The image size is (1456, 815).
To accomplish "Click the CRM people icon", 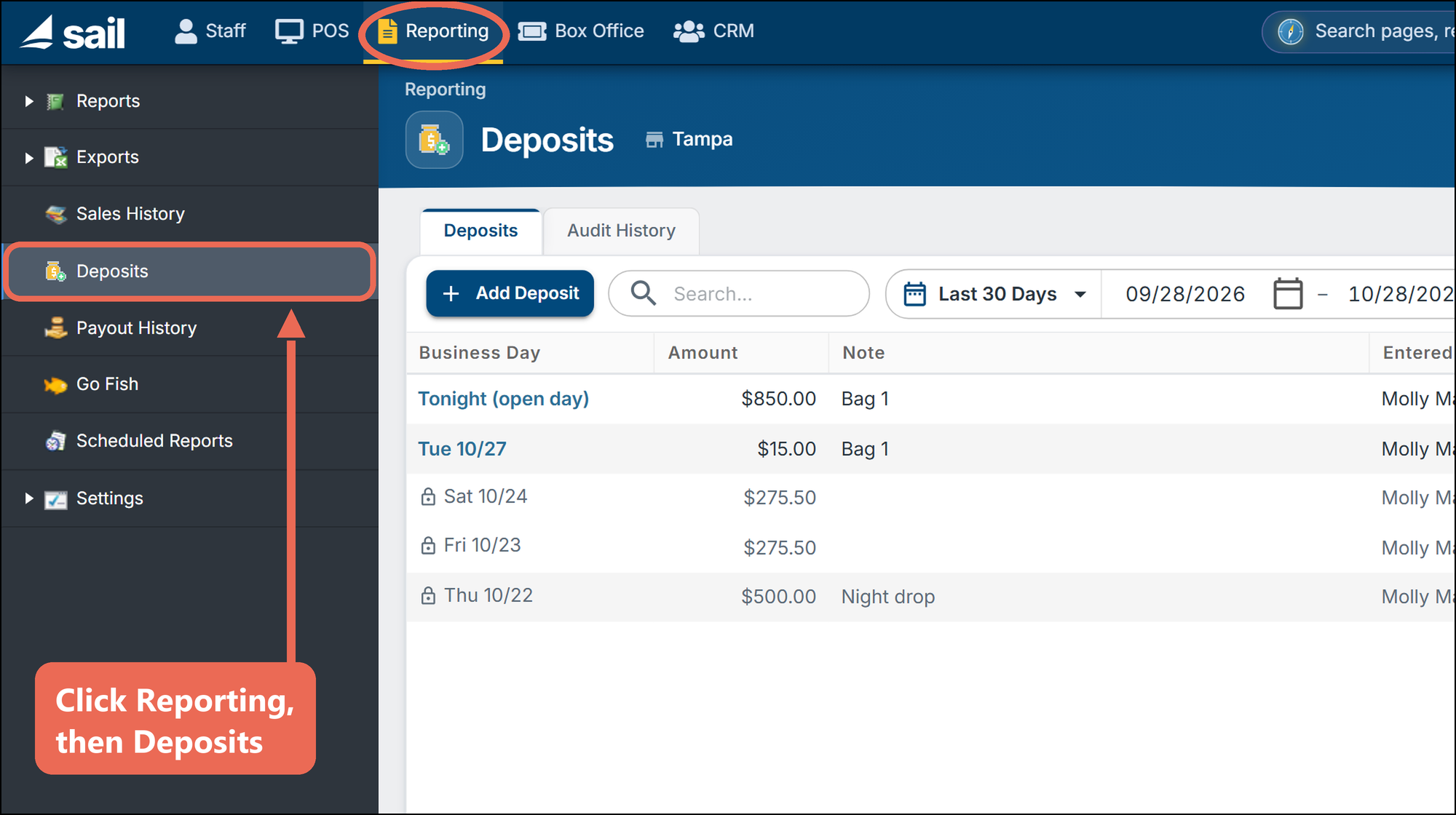I will tap(689, 31).
